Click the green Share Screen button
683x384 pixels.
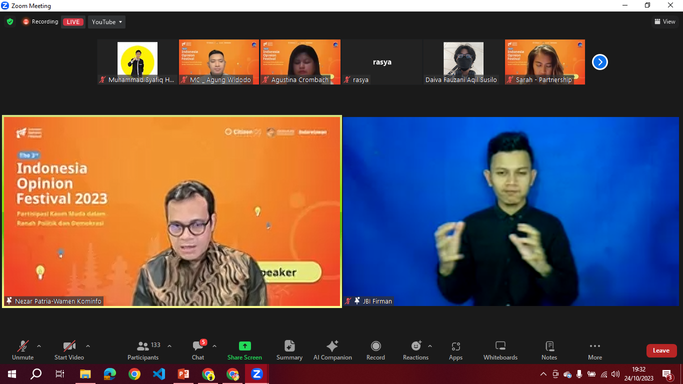click(245, 350)
